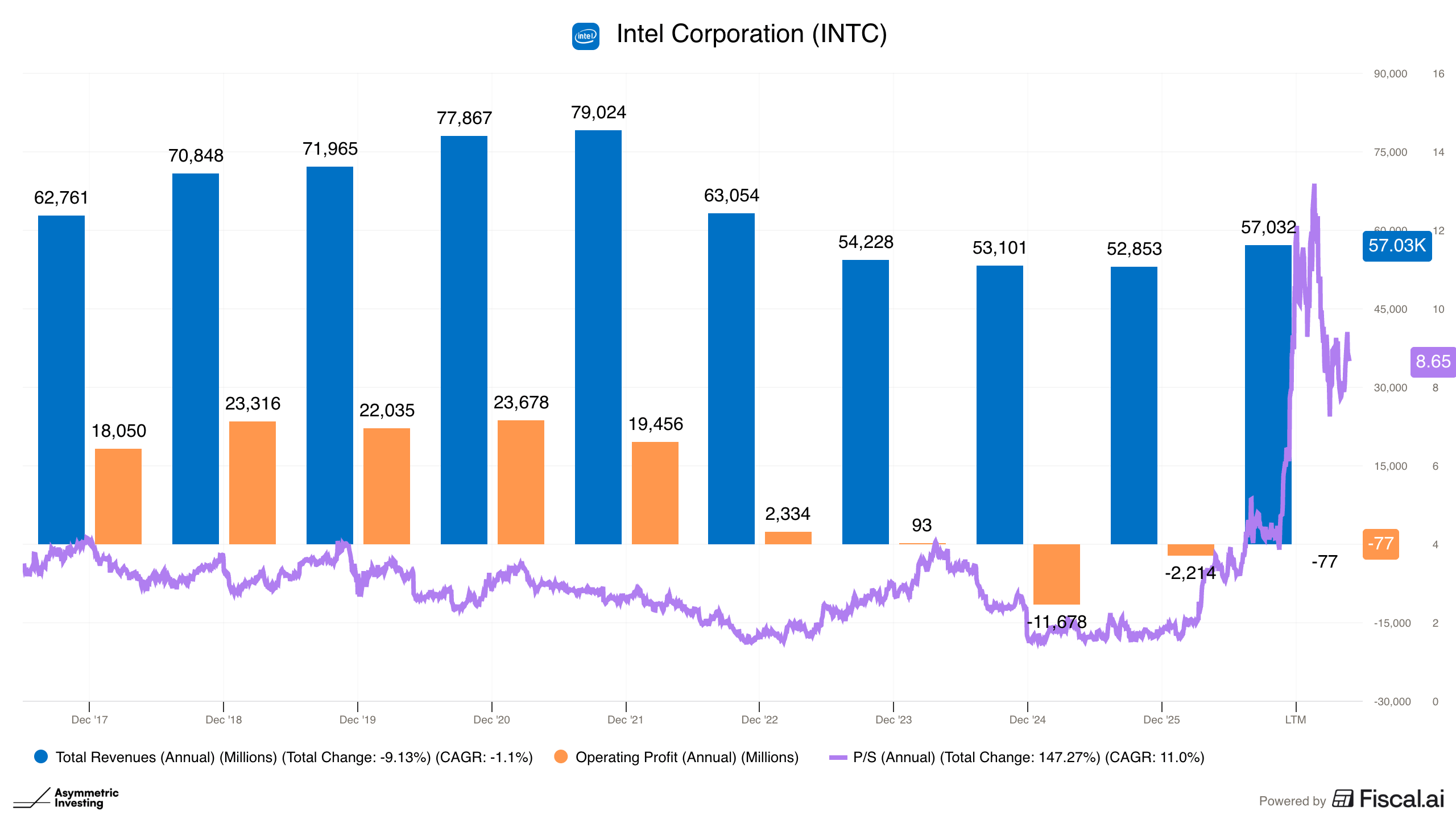The width and height of the screenshot is (1456, 819).
Task: Toggle P/S series via legend label
Action: (1029, 757)
